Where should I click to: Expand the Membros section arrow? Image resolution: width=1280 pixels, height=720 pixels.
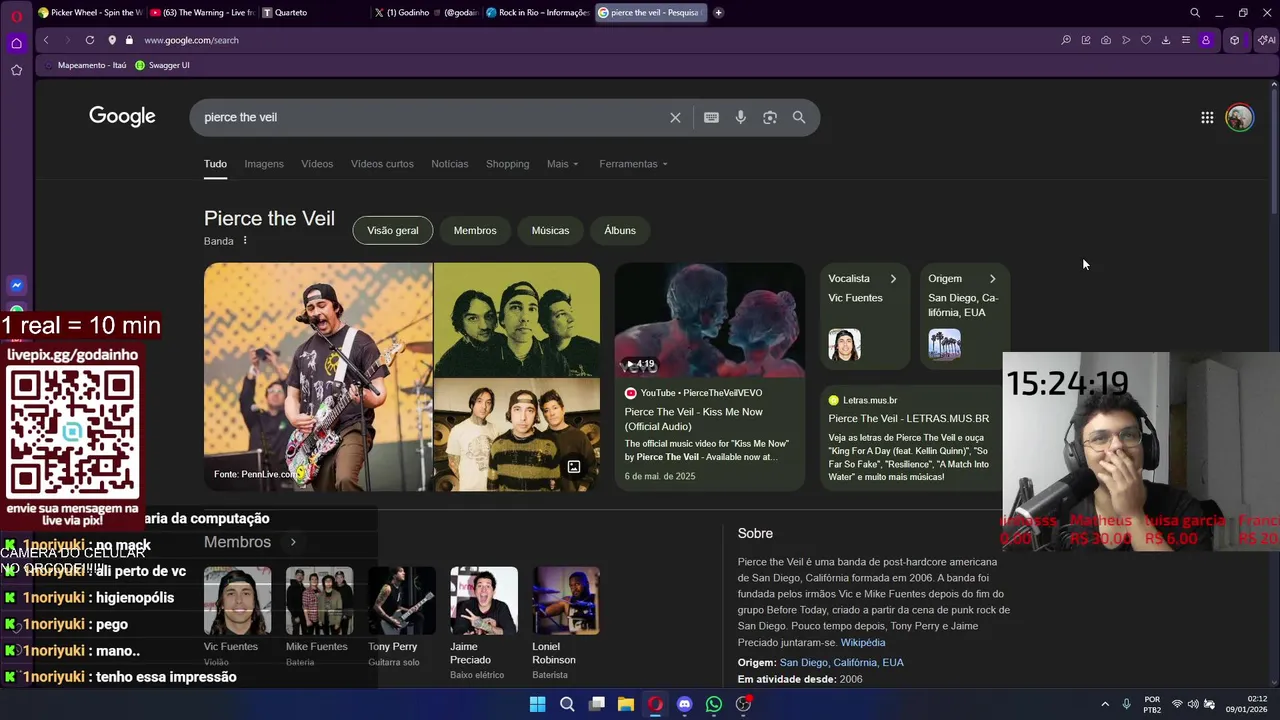tap(293, 542)
